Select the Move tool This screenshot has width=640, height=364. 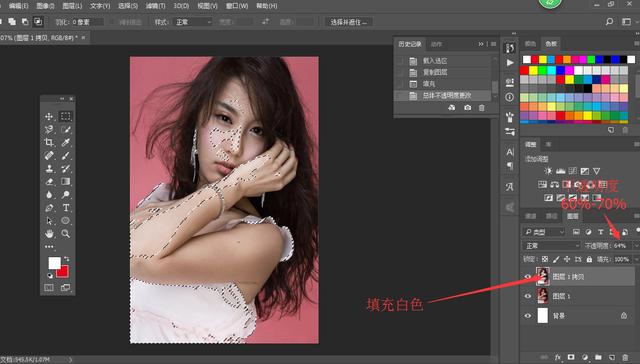[x=49, y=117]
